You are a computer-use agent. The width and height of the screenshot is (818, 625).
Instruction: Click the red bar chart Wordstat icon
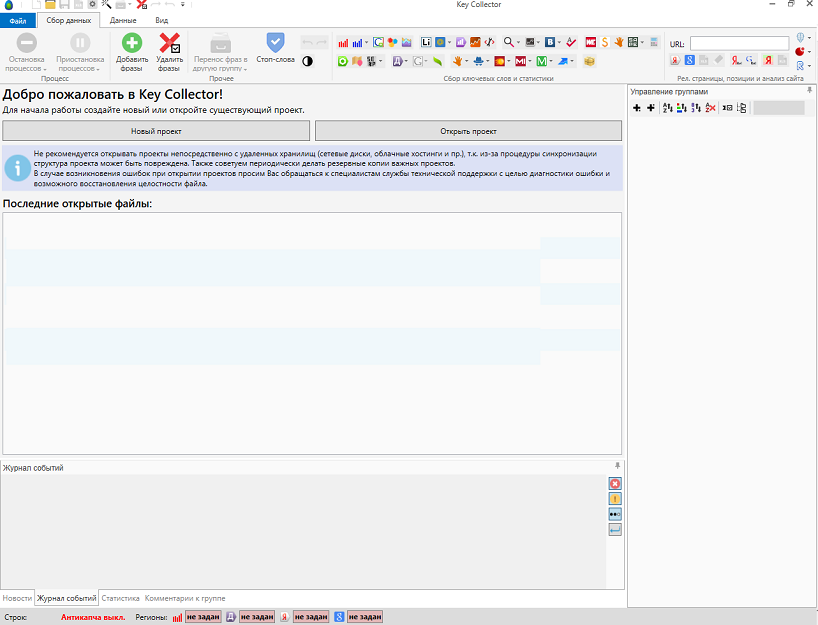[x=343, y=43]
